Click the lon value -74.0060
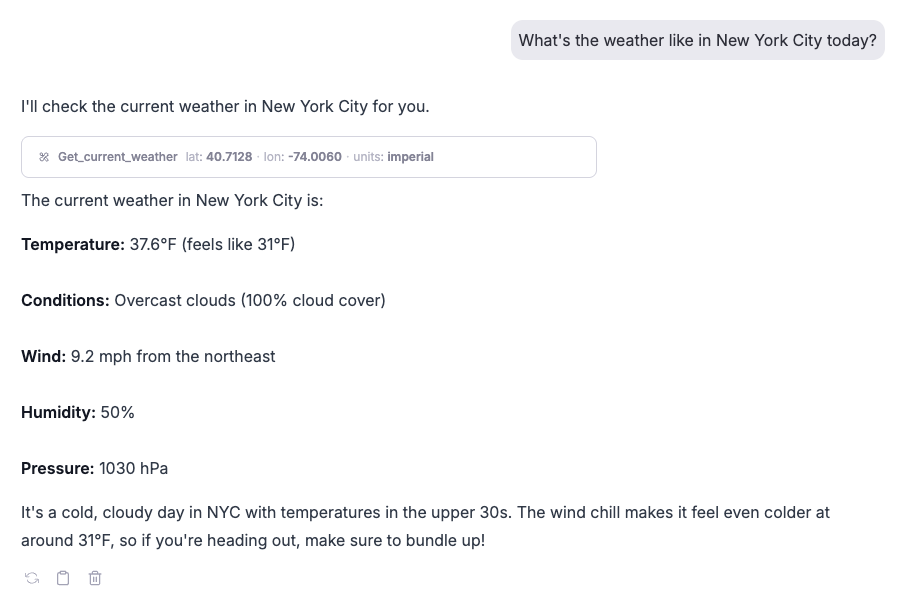This screenshot has height=610, width=903. pos(314,157)
